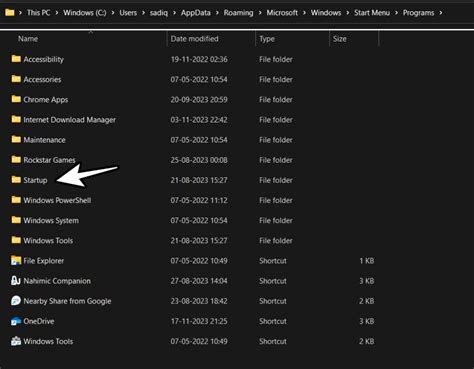Select the OneDrive cloud shortcut icon
Viewport: 474px width, 369px height.
16,321
